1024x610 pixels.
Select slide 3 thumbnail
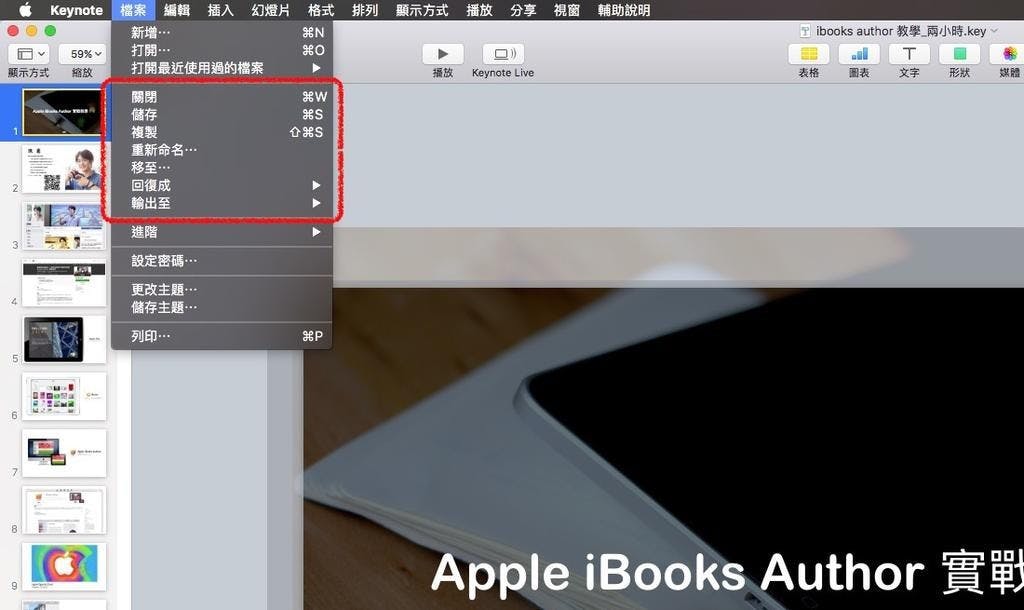click(x=63, y=225)
